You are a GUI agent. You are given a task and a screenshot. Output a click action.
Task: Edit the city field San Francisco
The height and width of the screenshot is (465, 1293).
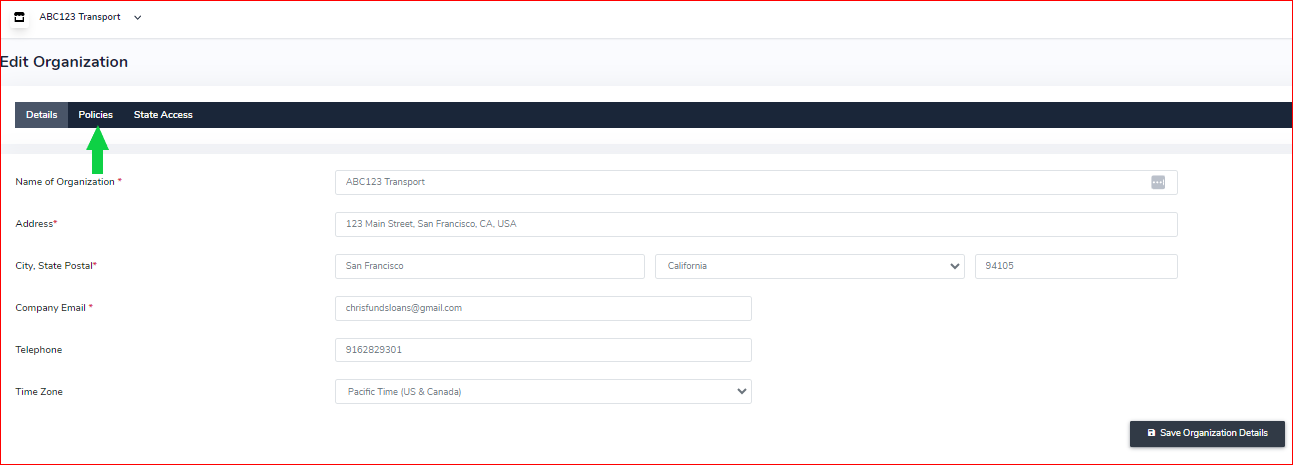[490, 266]
